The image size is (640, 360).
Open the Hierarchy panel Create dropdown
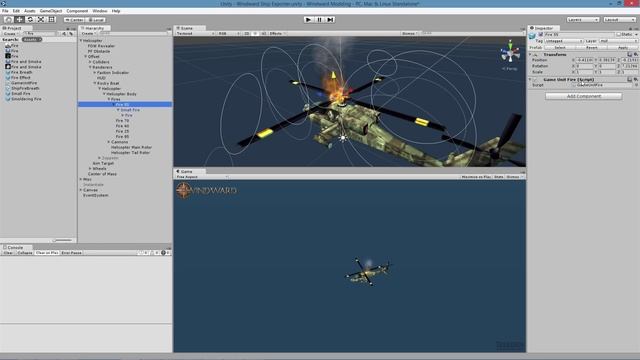click(x=89, y=33)
